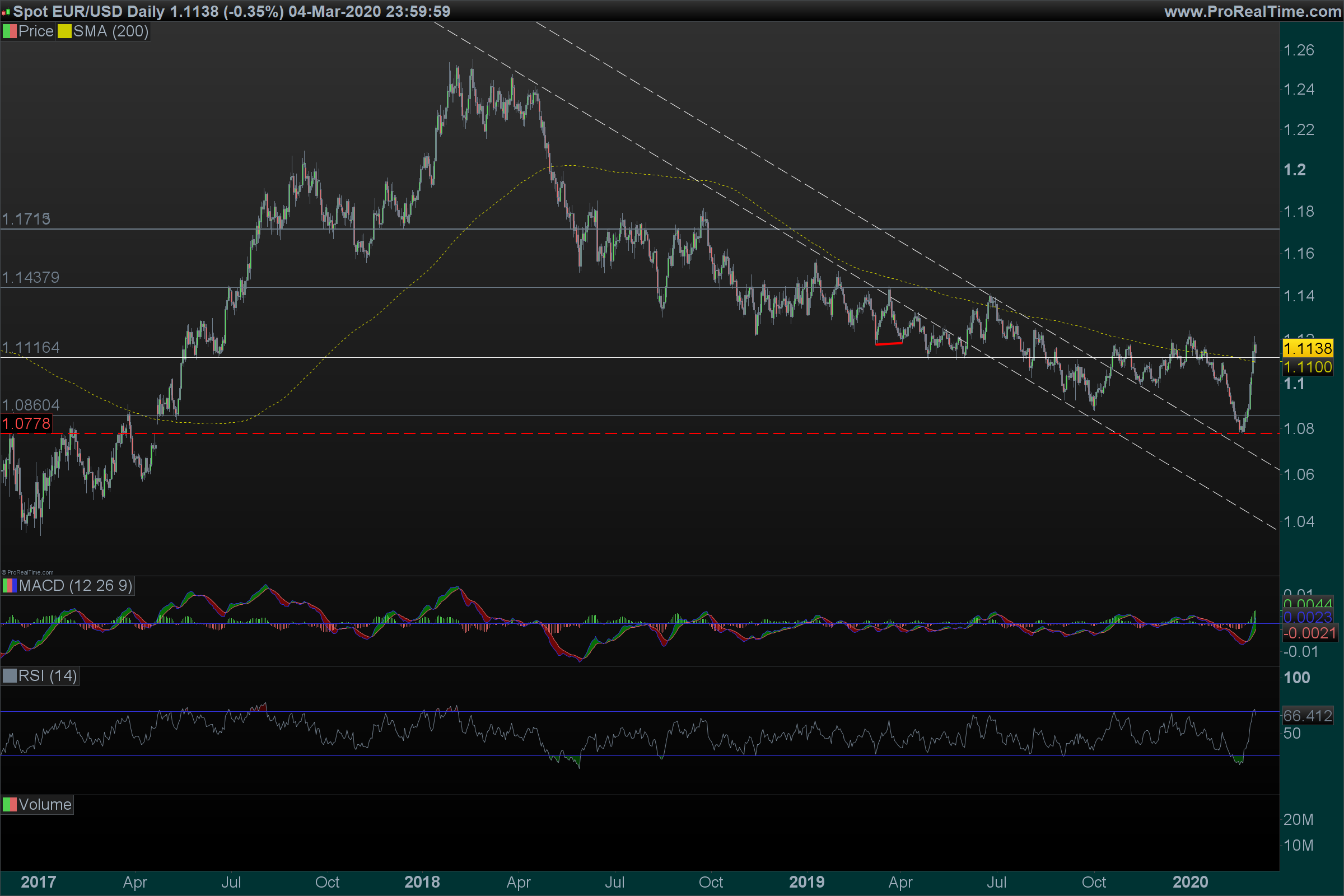Click the Volume panel green/red icon
The width and height of the screenshot is (1344, 896).
pos(10,805)
